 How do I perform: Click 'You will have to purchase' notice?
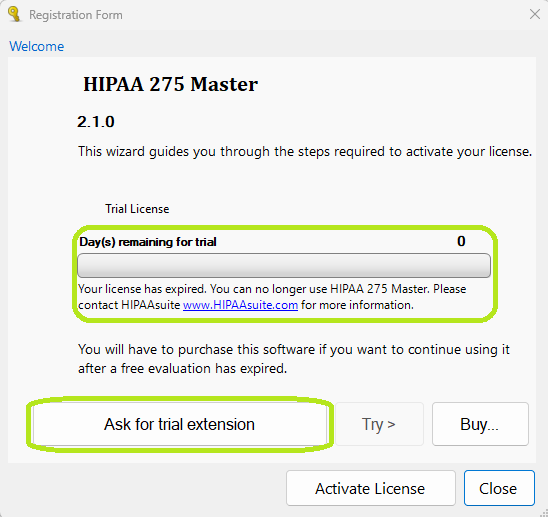tap(294, 359)
